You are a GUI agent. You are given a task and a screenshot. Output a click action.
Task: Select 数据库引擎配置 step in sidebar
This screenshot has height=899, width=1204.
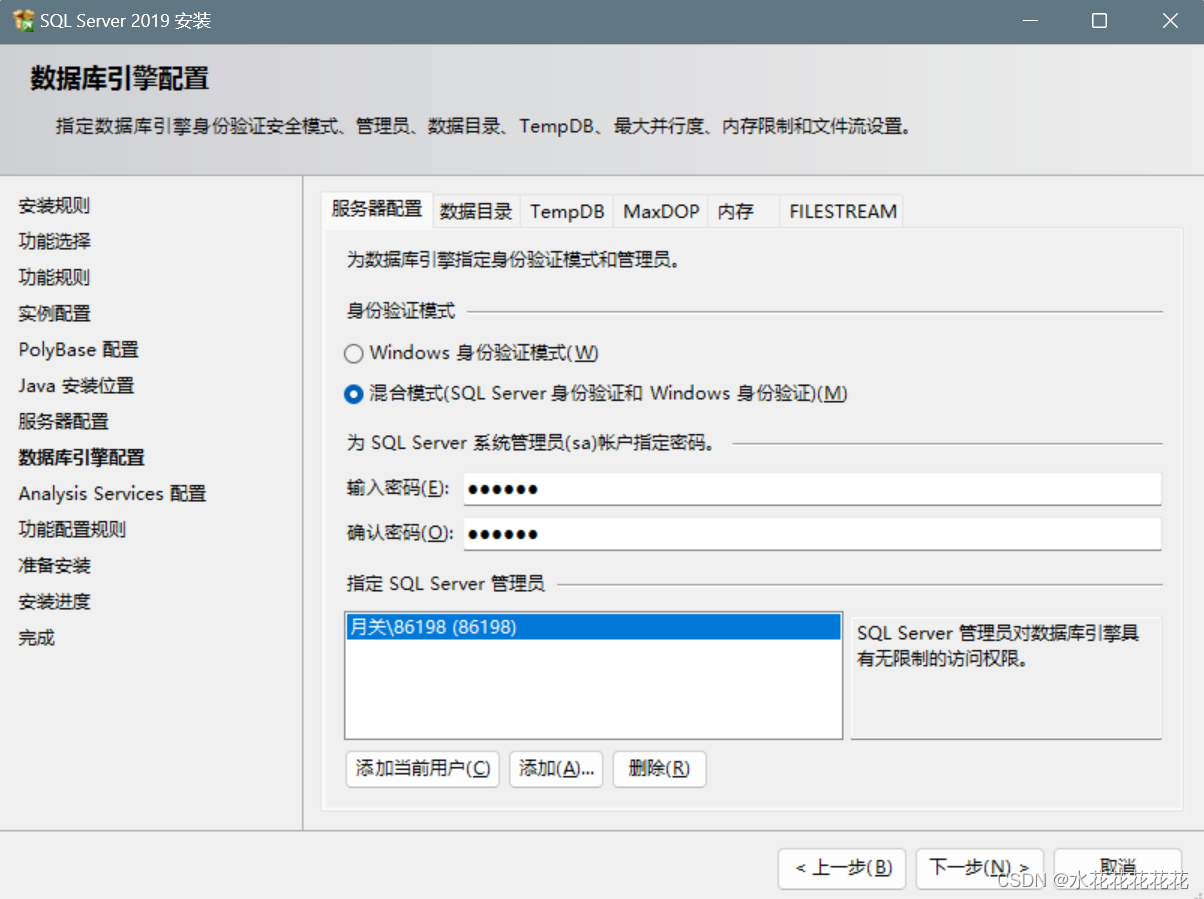pos(81,458)
